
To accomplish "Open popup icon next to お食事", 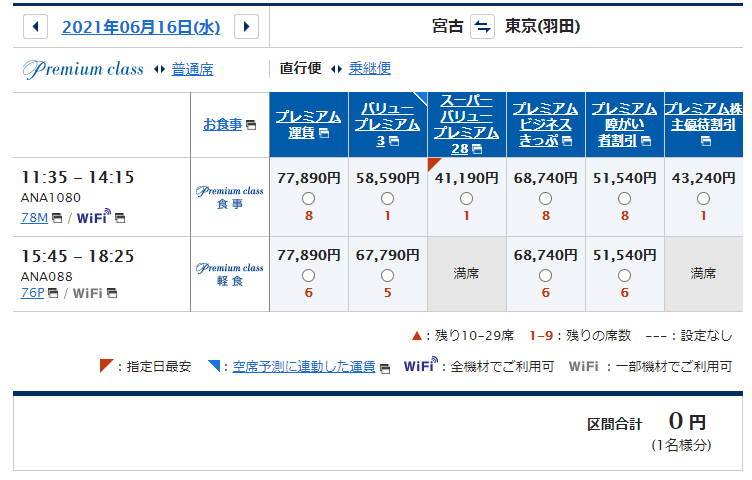I will [251, 125].
